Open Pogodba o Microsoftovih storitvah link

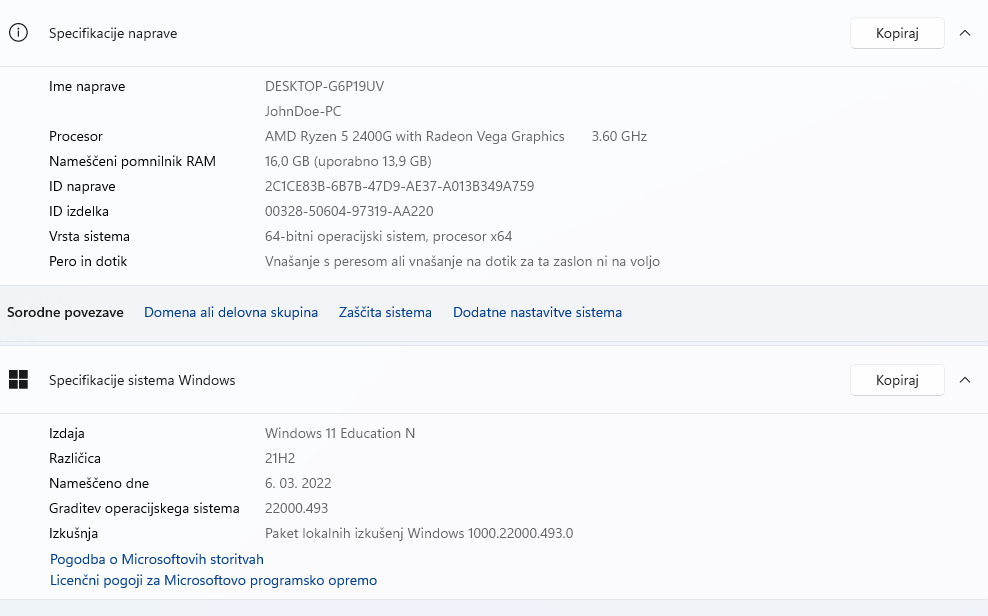click(x=156, y=559)
